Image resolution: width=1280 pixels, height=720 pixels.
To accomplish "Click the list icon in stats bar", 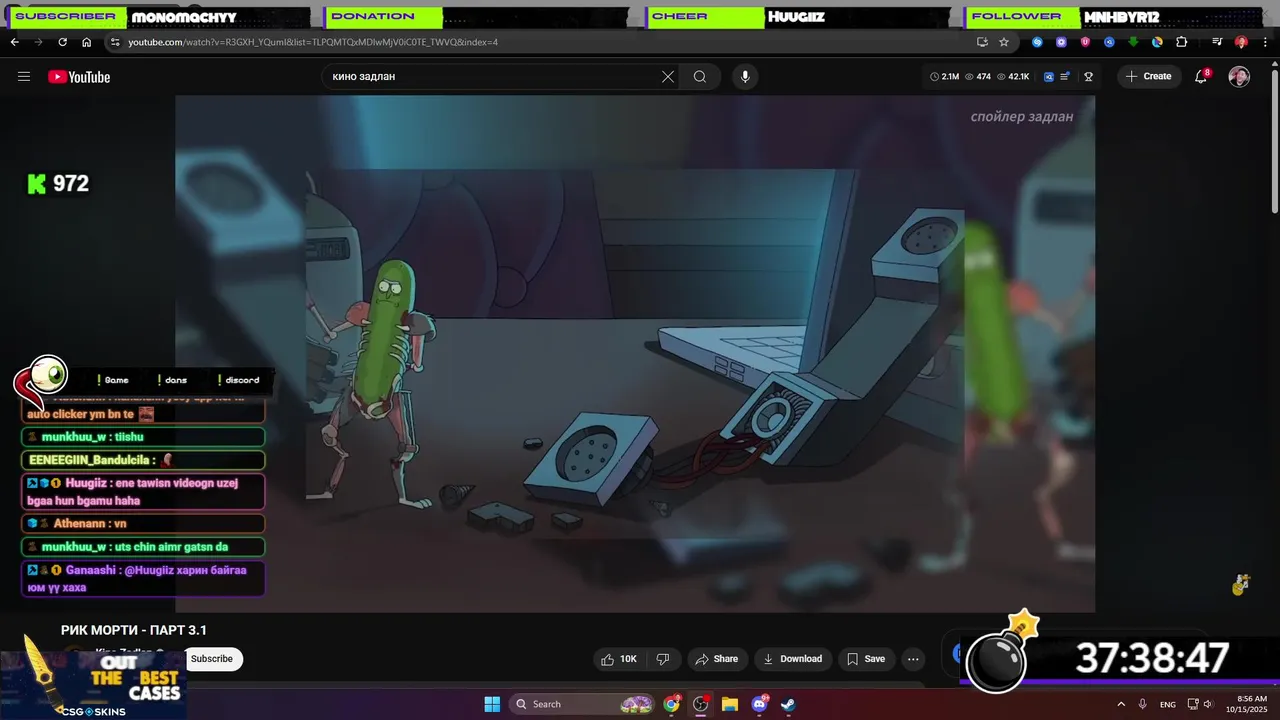I will point(1066,77).
